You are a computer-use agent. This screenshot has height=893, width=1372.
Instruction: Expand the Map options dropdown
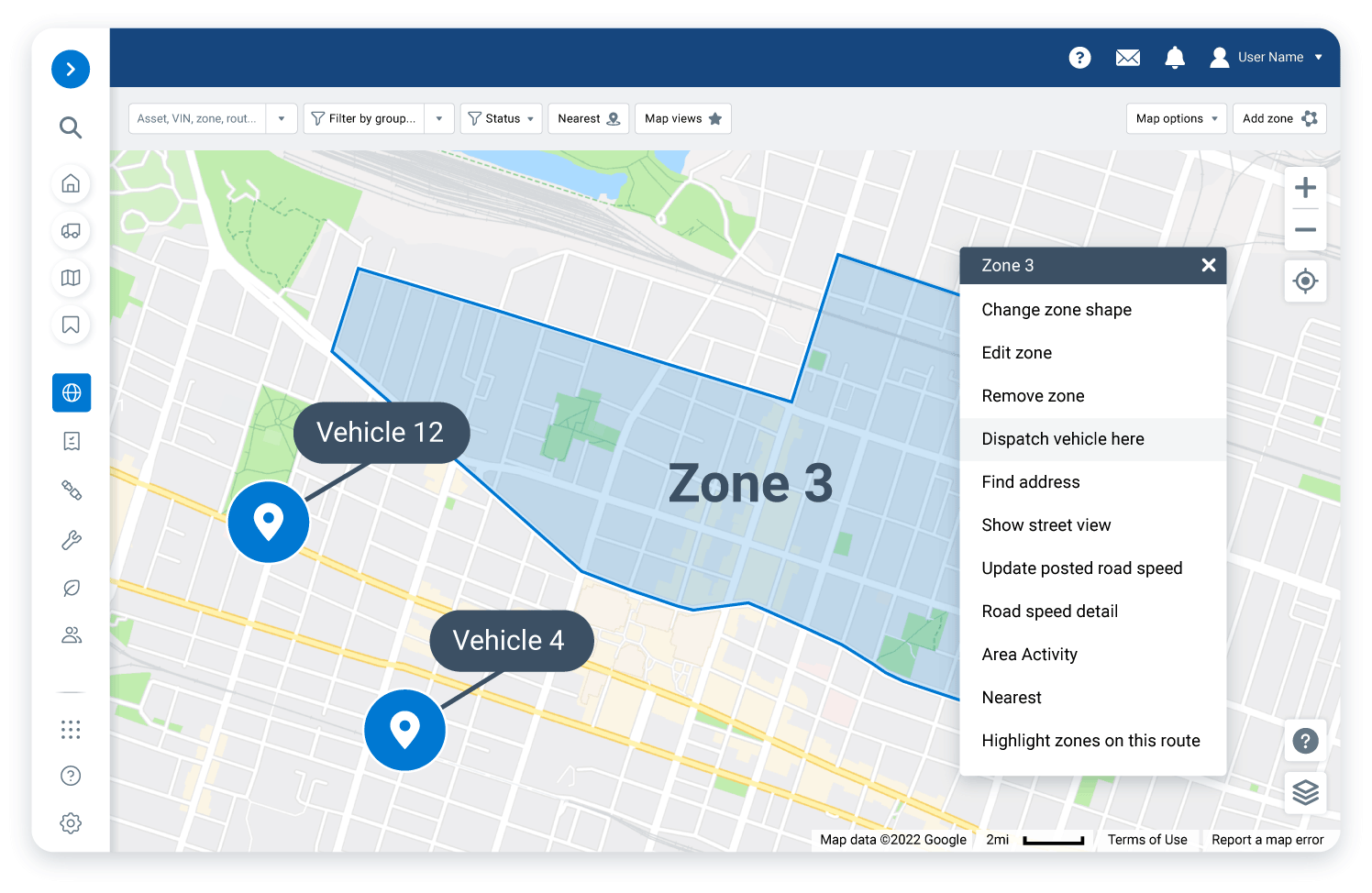tap(1176, 118)
